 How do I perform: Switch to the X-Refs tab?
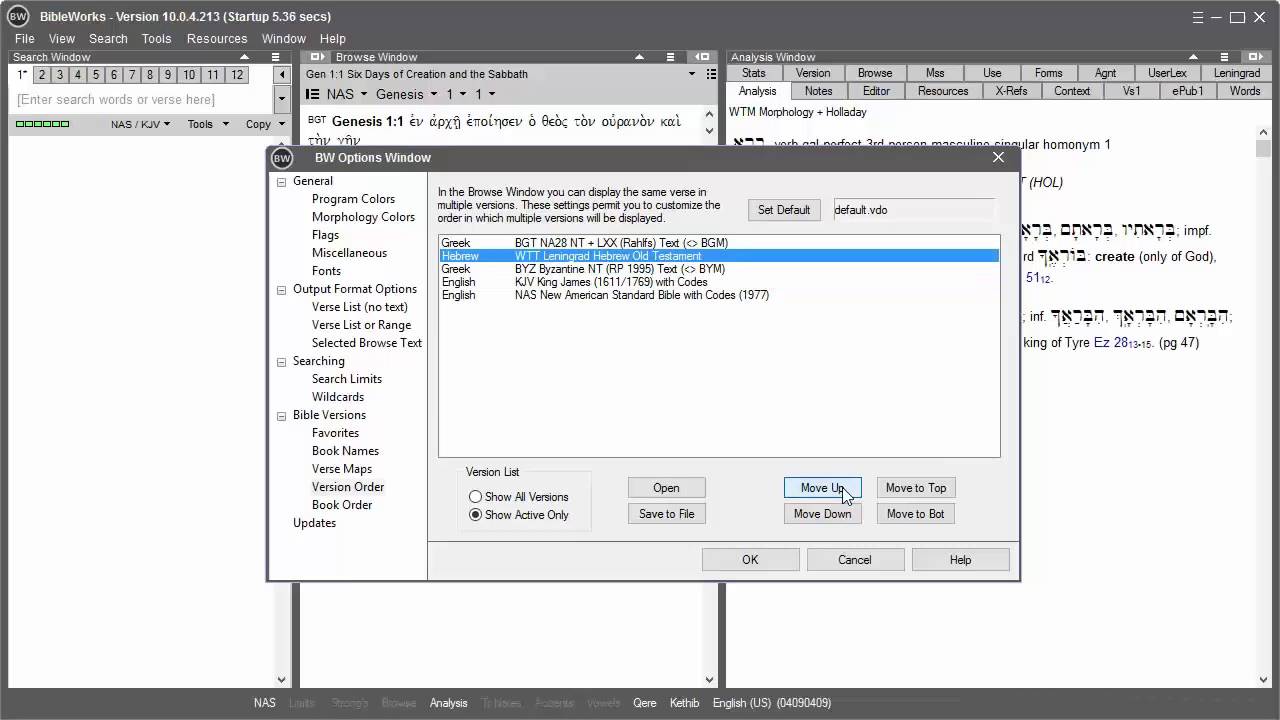(1011, 91)
